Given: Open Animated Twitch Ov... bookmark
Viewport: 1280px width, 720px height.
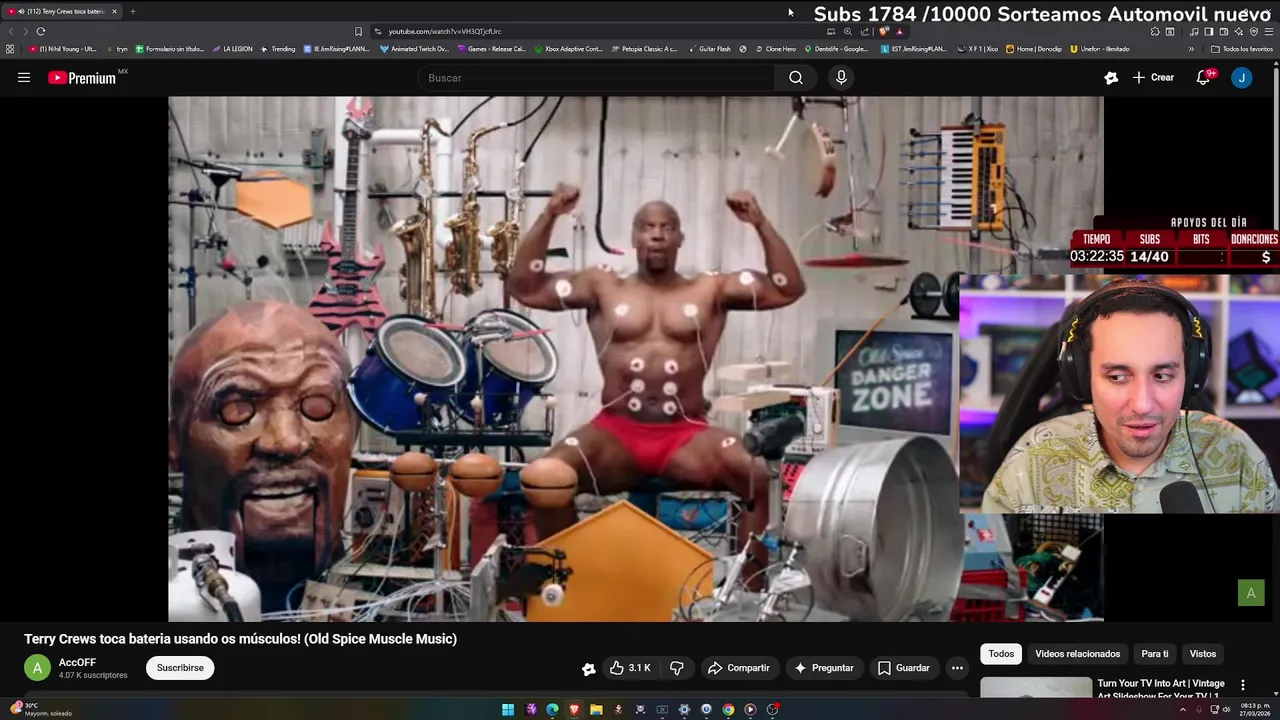Looking at the screenshot, I should (x=415, y=48).
